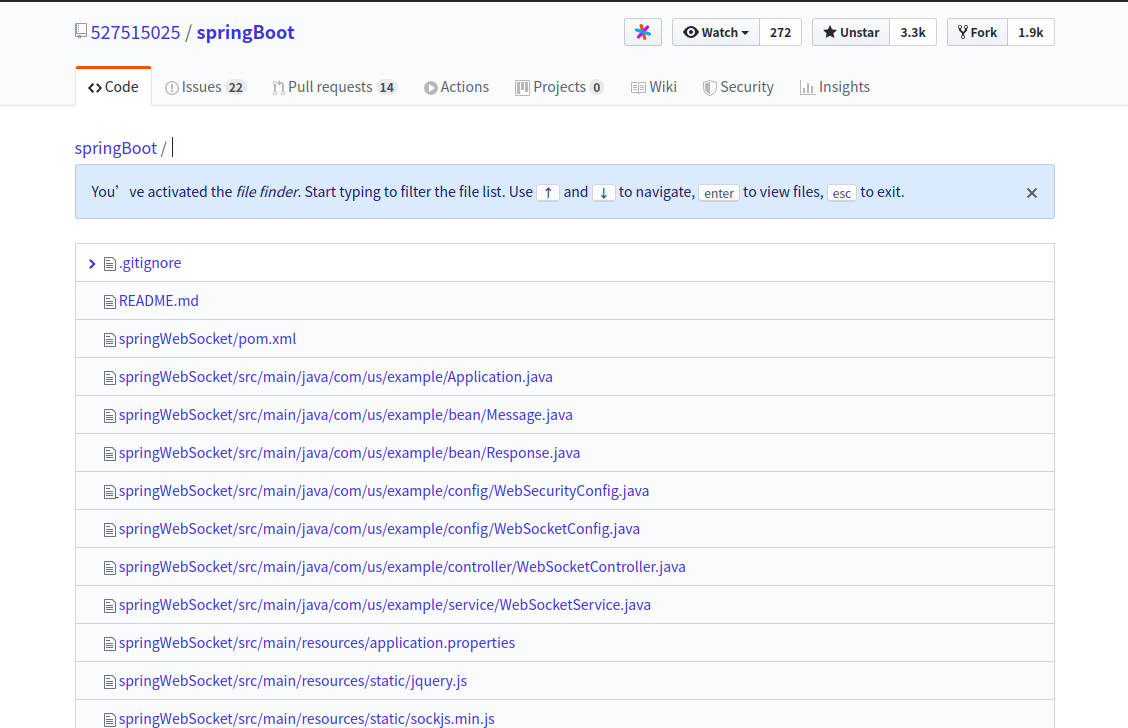1128x728 pixels.
Task: Click the file icon beside Application.java
Action: click(x=109, y=378)
